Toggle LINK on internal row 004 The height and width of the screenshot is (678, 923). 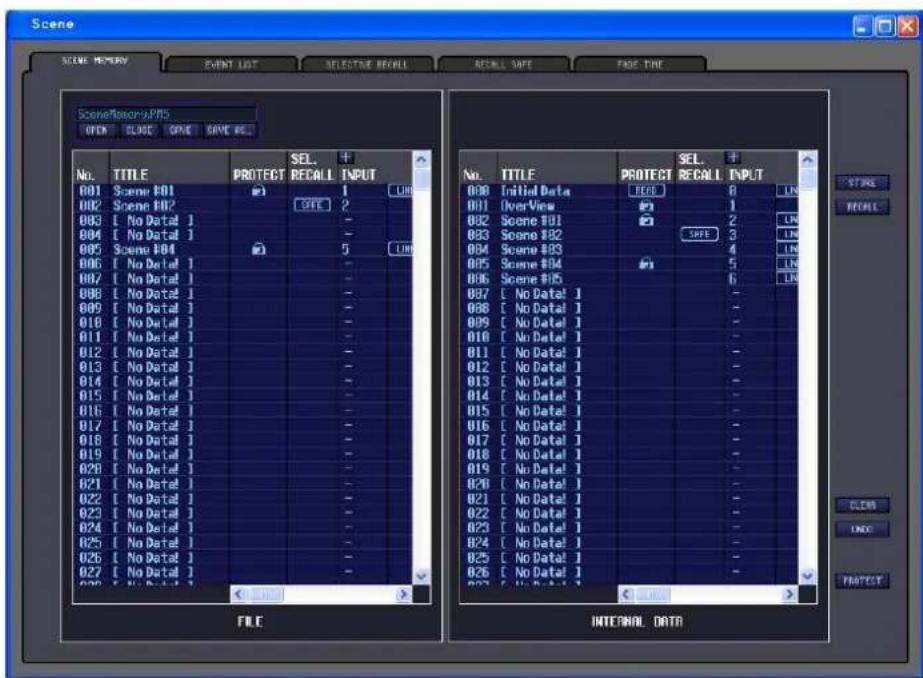coord(788,250)
